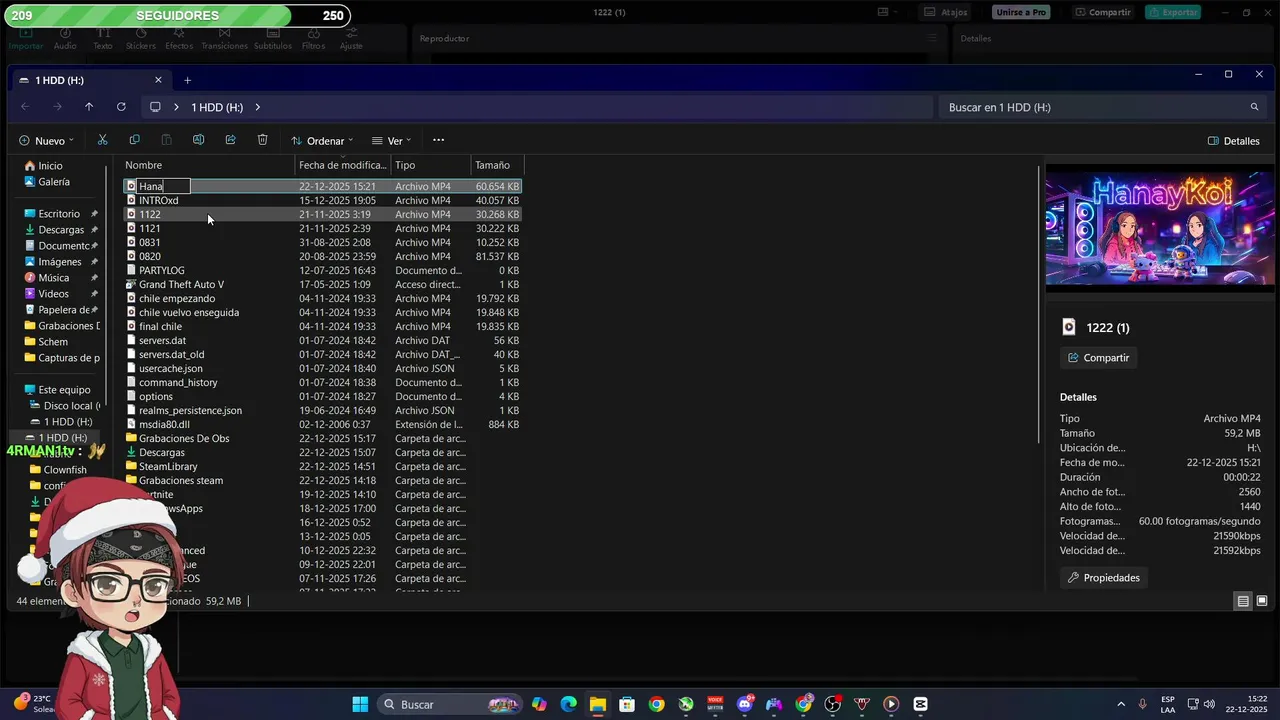Click the Windows Start button
Screen dimensions: 1280x720
coord(360,704)
